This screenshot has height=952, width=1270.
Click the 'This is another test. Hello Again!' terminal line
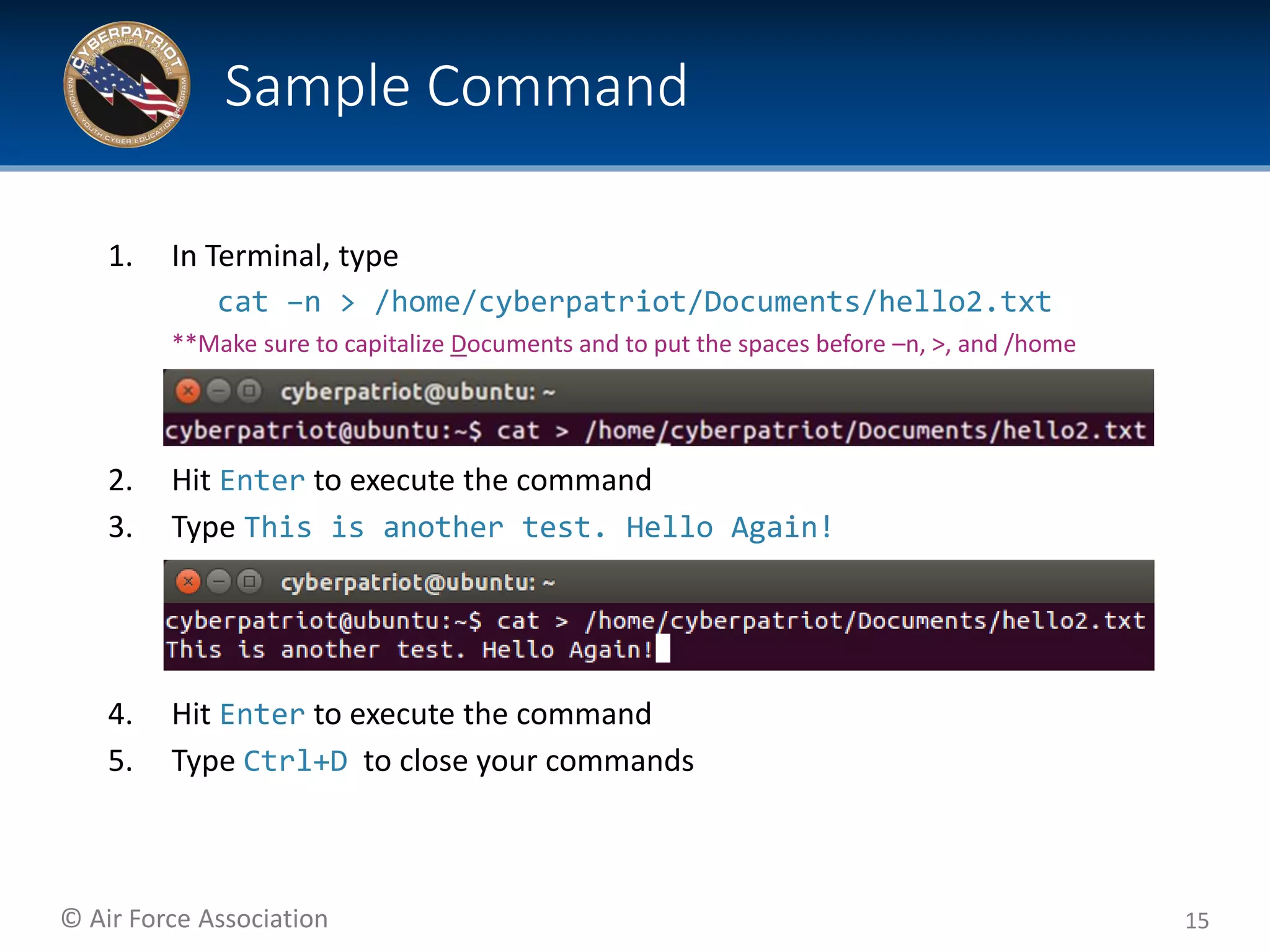point(409,650)
